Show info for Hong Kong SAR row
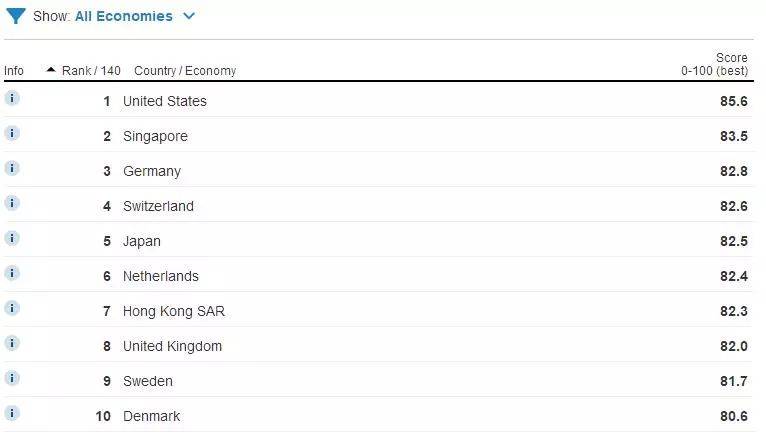This screenshot has height=432, width=766. click(12, 308)
